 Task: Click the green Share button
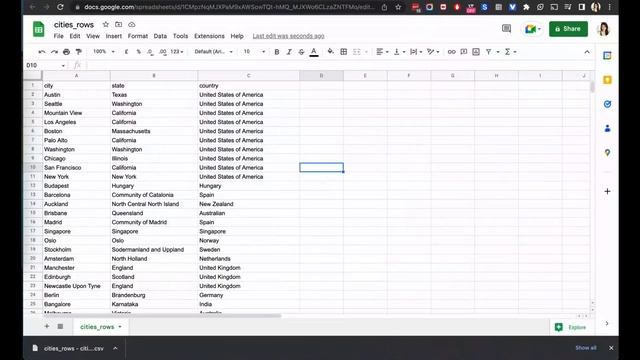tap(568, 29)
